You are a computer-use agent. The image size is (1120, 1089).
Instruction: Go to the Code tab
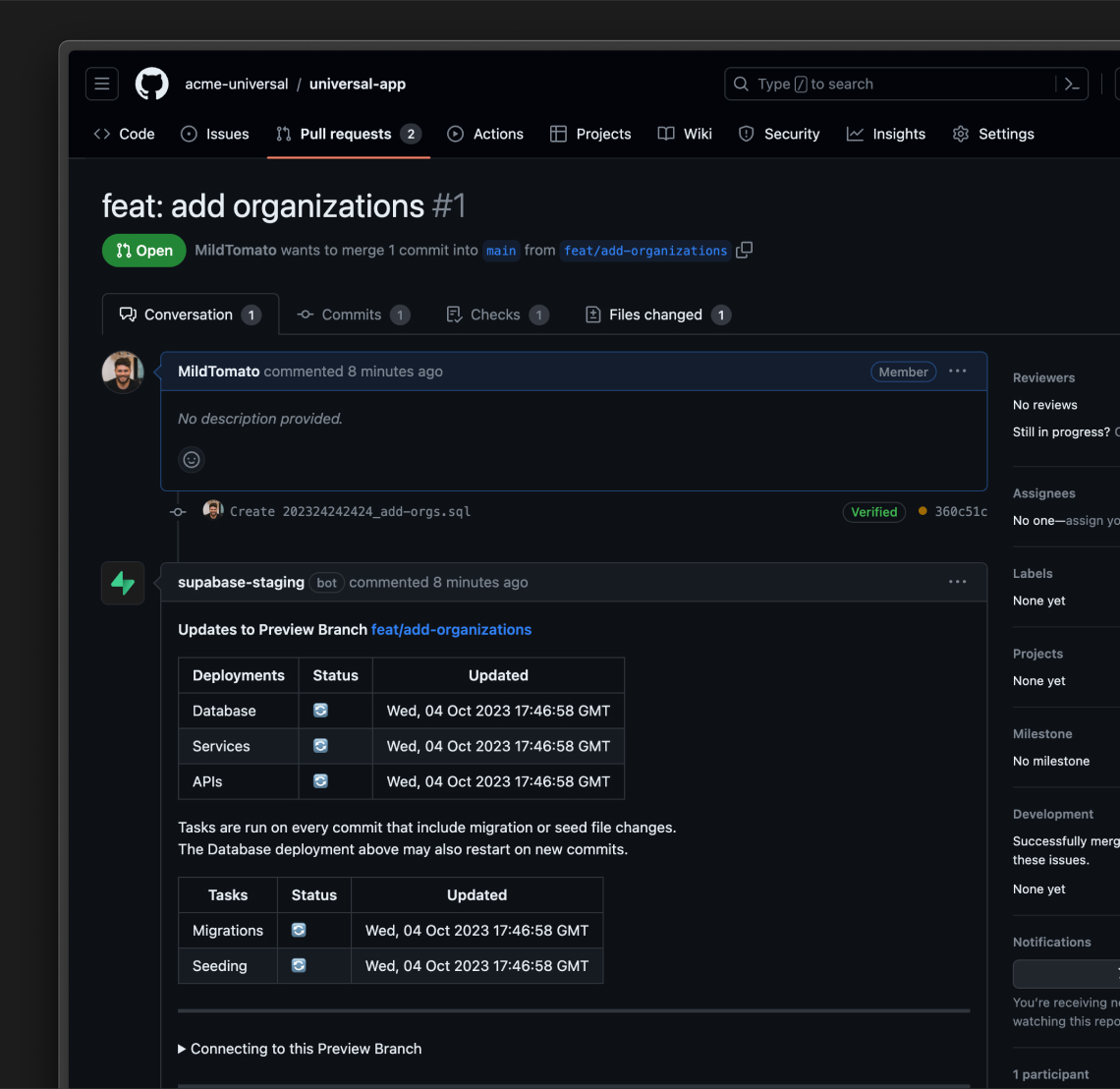[x=125, y=134]
